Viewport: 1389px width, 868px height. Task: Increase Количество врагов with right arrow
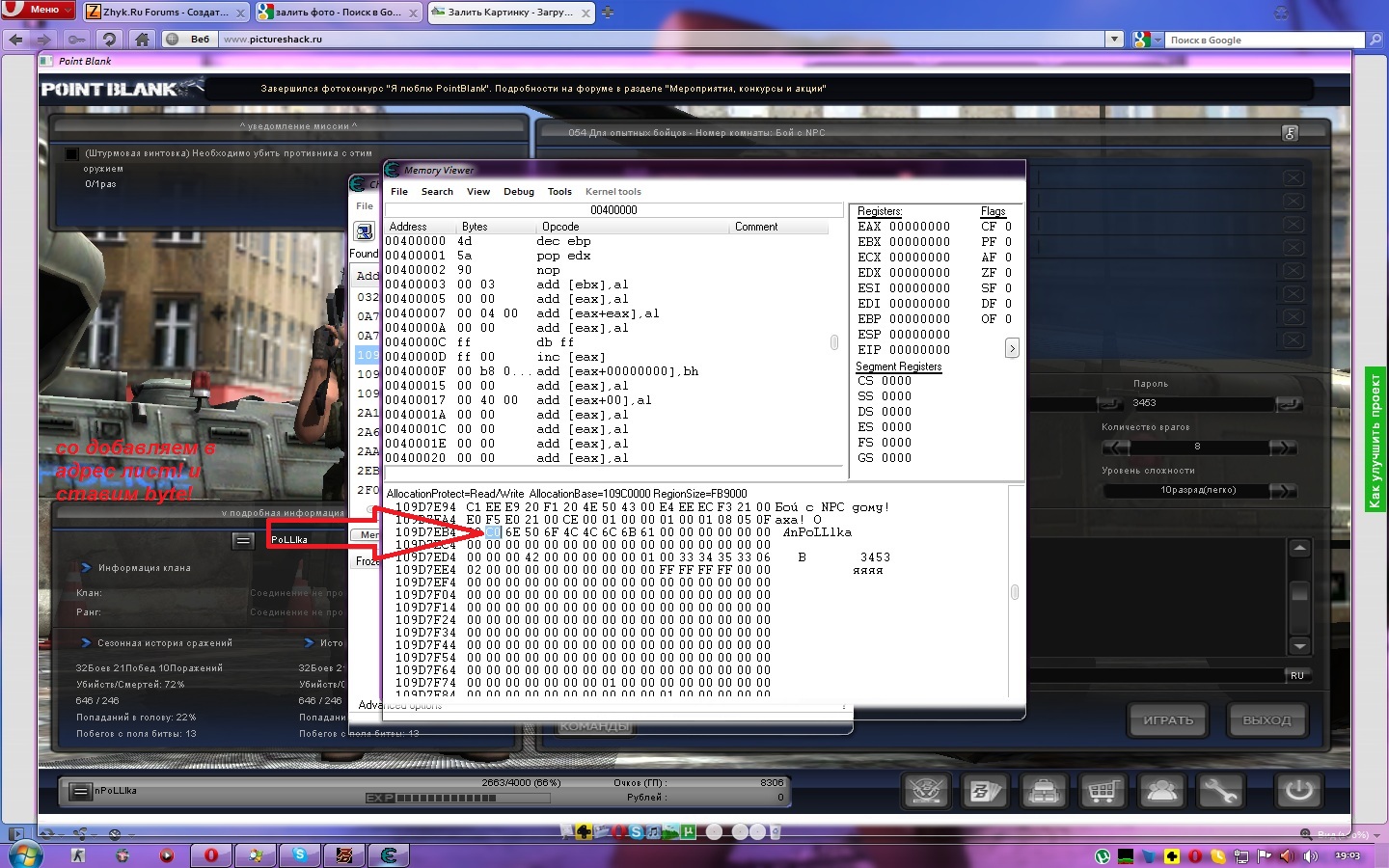[x=1283, y=447]
